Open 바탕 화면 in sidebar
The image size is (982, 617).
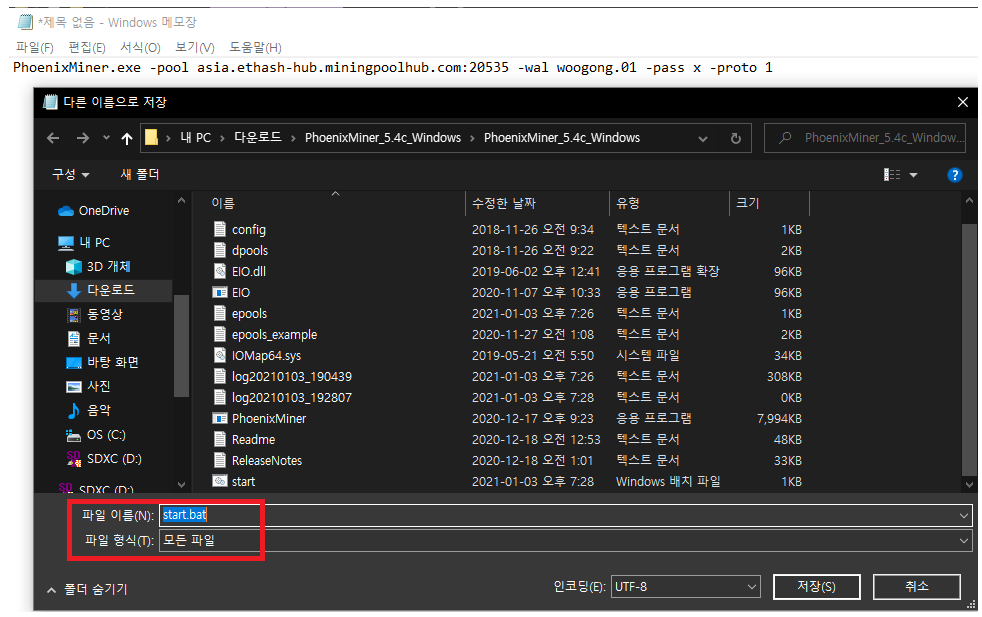click(x=103, y=362)
